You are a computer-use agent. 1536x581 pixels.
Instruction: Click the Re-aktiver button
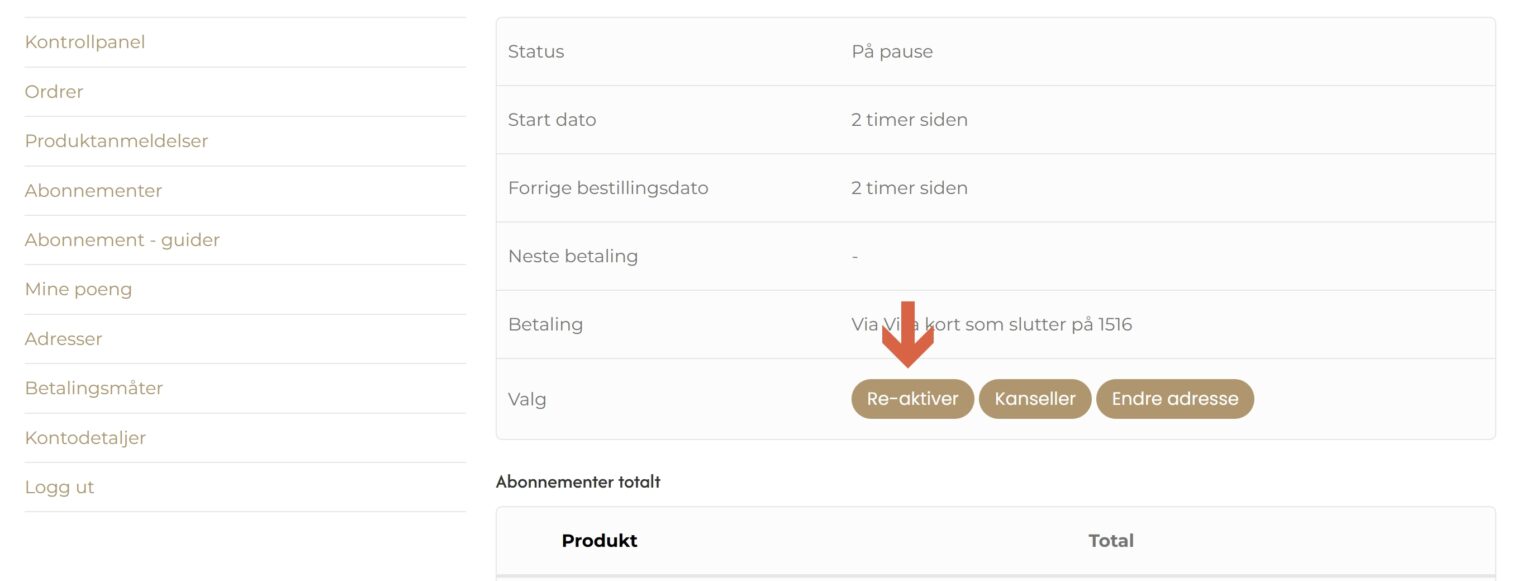(911, 398)
